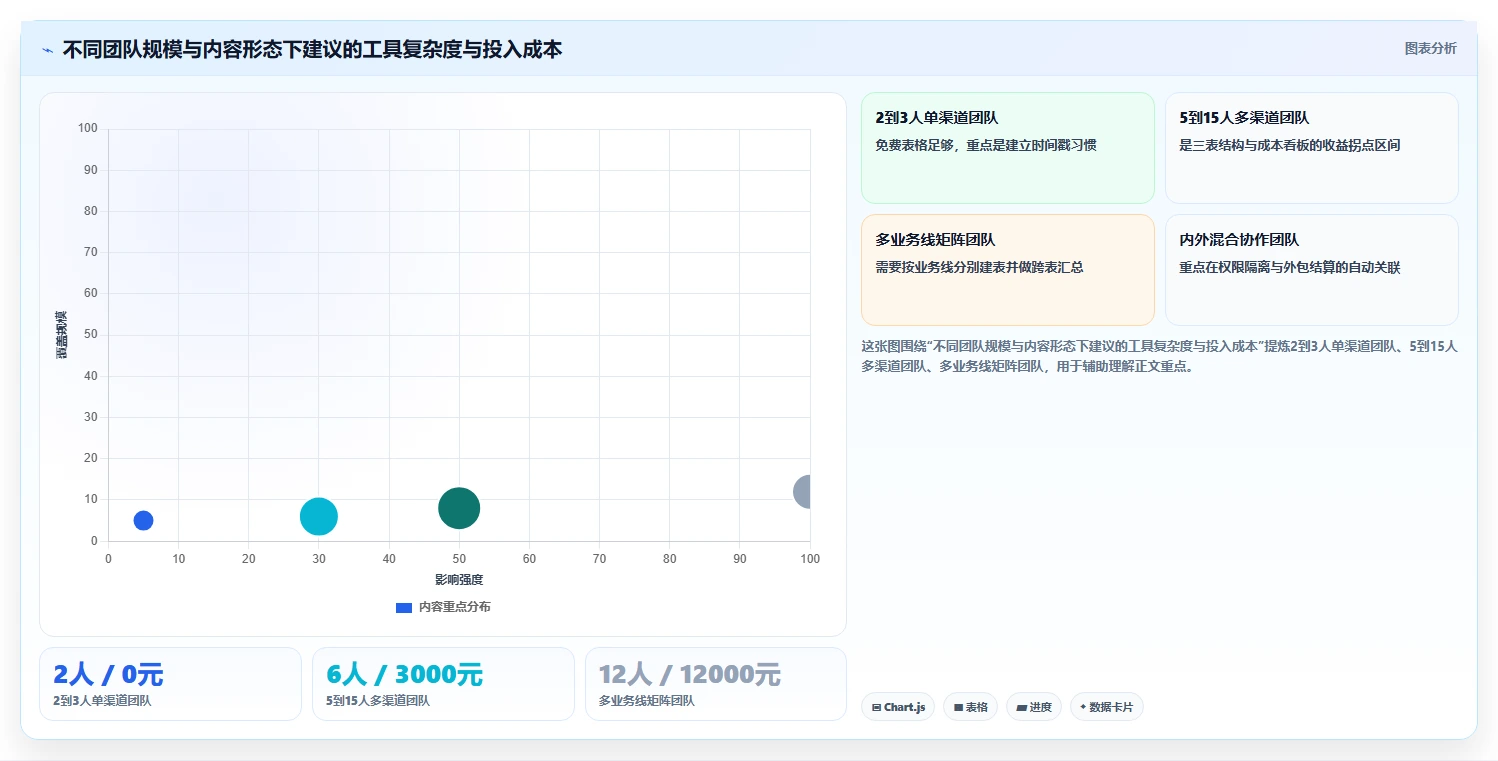Click the 进度 tag chip

(x=1034, y=707)
